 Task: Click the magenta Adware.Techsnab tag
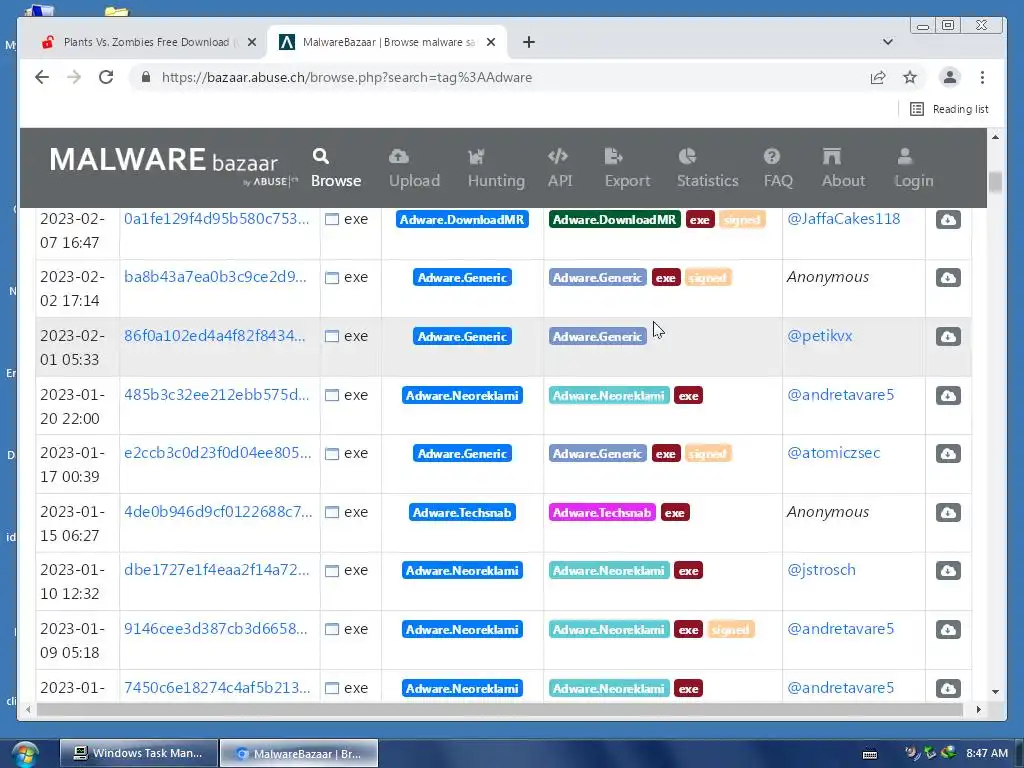(x=601, y=513)
